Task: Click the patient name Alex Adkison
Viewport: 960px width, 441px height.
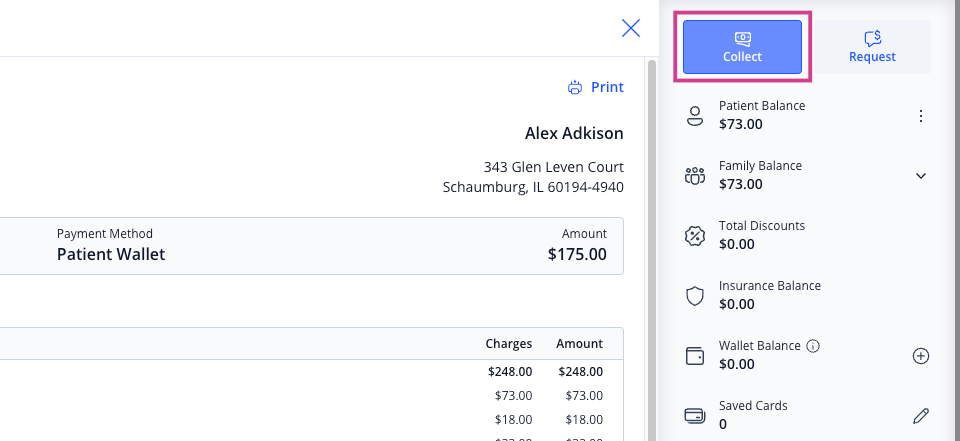Action: (574, 134)
